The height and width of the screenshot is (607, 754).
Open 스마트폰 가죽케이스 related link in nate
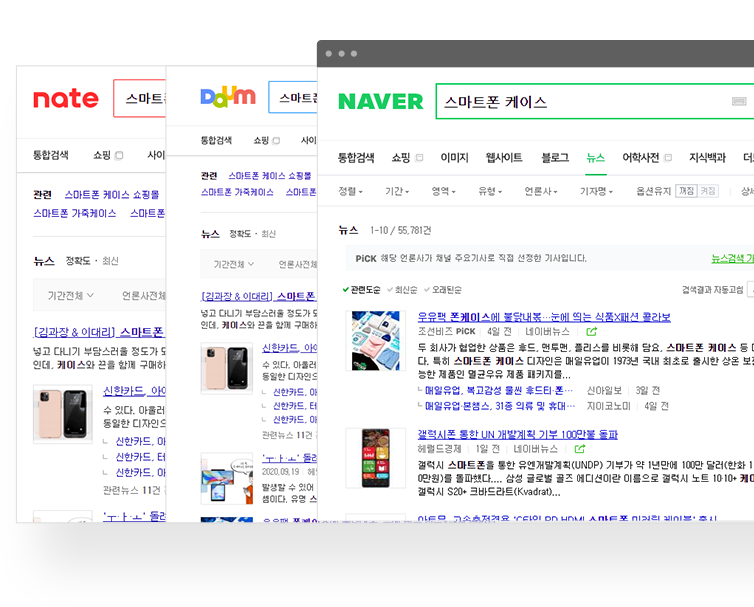point(75,213)
